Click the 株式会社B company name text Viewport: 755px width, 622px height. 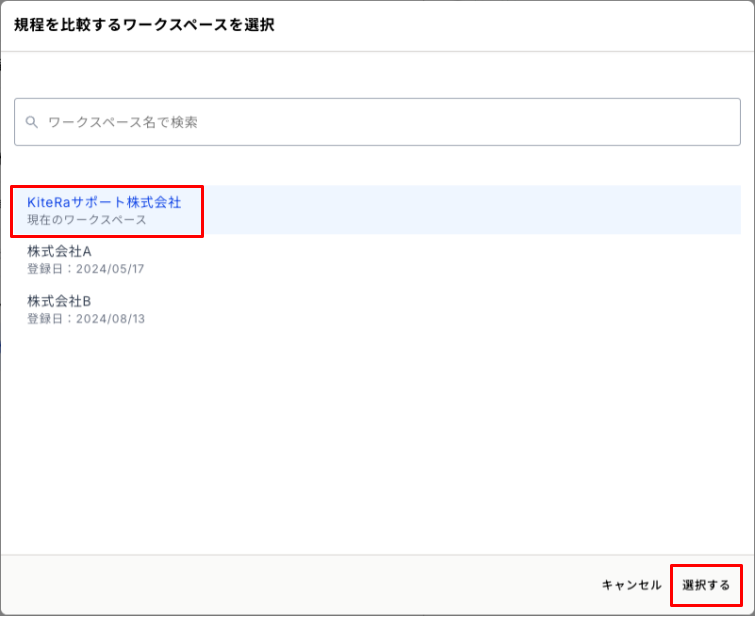tap(59, 301)
